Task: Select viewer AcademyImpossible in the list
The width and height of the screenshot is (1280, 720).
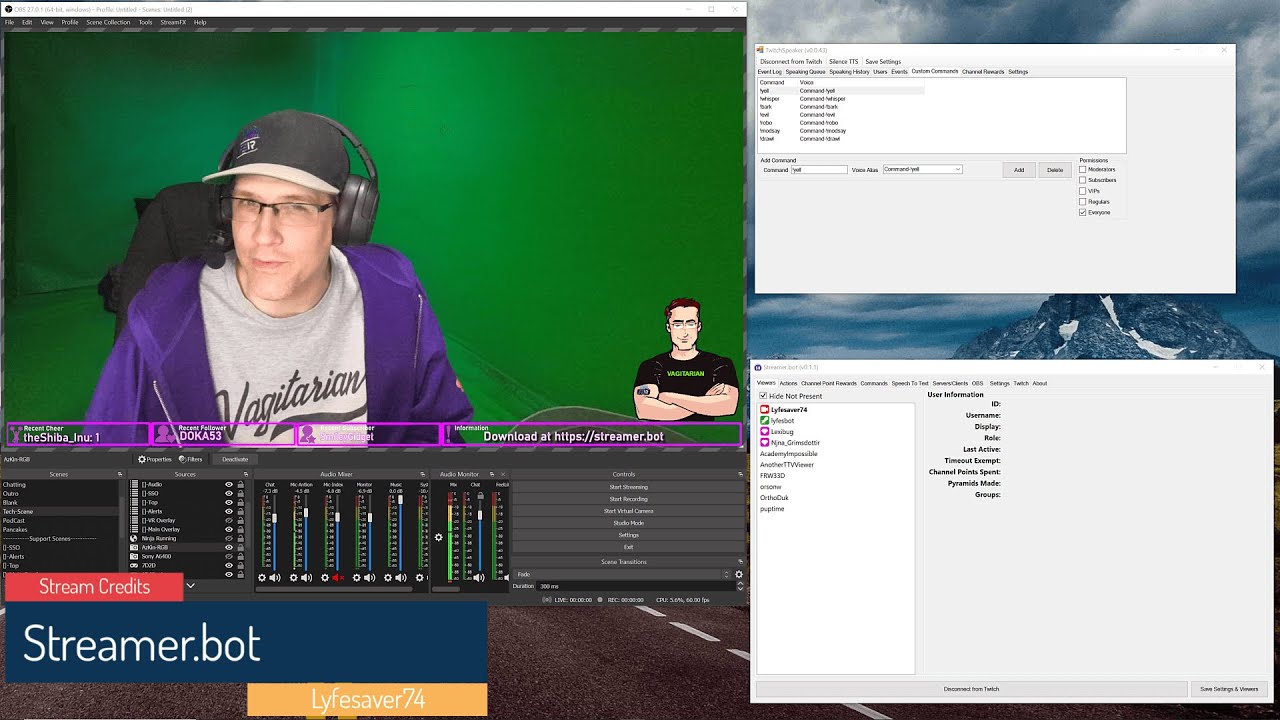Action: 789,454
